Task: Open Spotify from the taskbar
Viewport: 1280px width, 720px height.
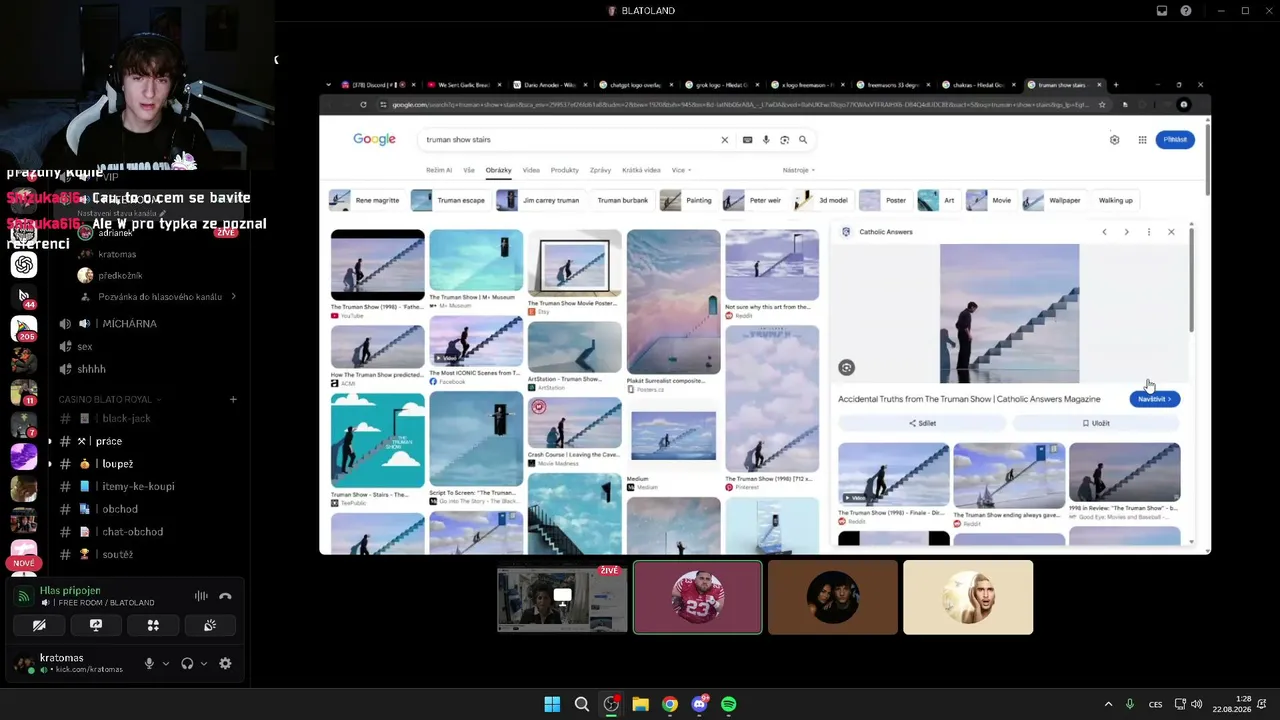Action: [x=729, y=704]
